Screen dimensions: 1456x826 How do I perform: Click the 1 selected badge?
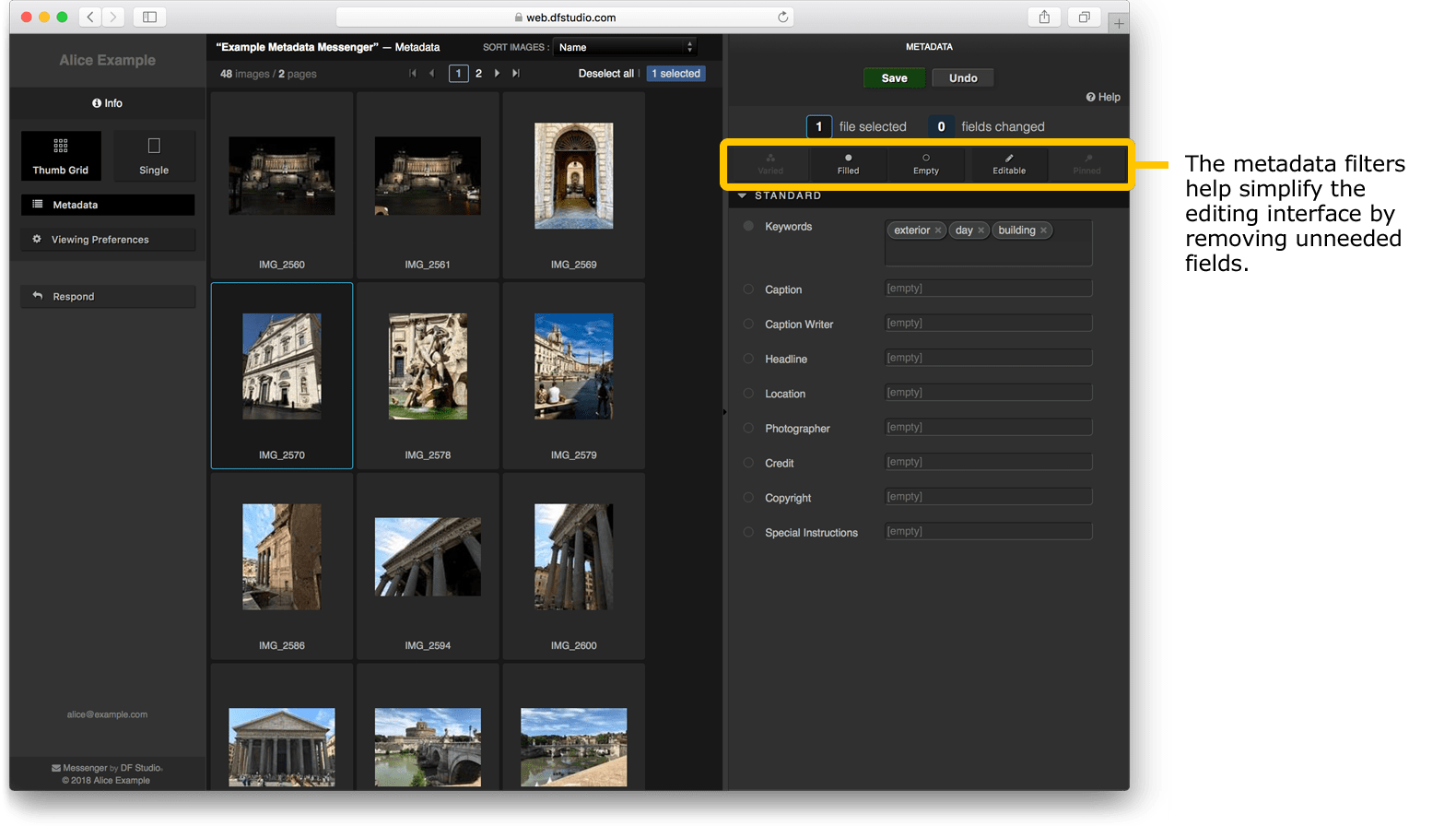(676, 74)
